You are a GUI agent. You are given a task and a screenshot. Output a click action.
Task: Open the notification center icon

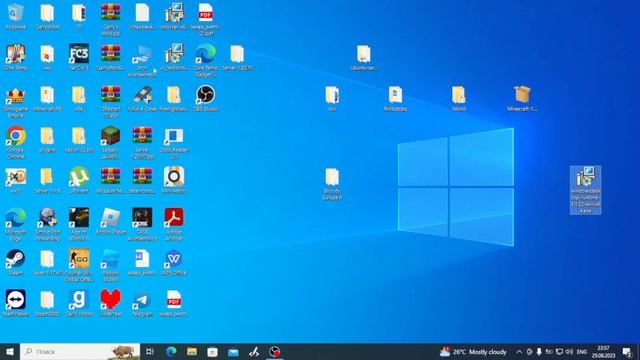point(627,352)
